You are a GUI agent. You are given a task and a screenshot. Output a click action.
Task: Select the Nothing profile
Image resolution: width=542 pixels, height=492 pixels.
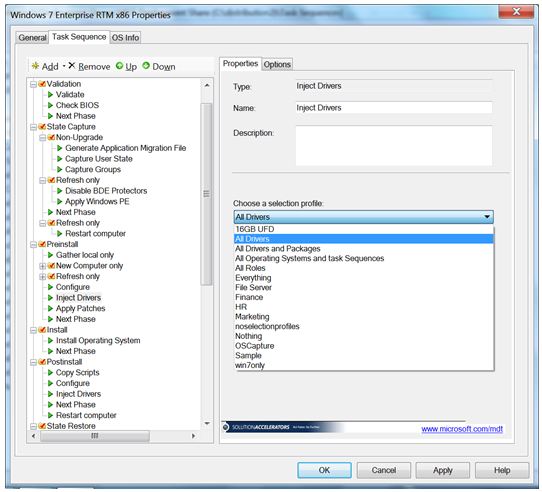click(x=364, y=336)
